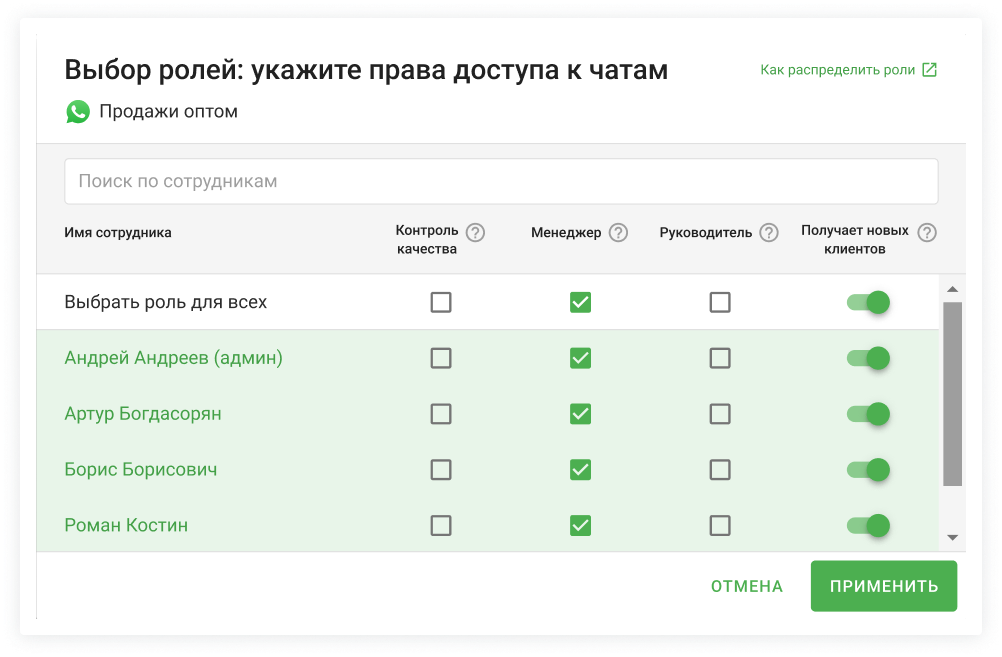Click help icon next to Менеджер
The height and width of the screenshot is (657, 1002).
click(618, 233)
